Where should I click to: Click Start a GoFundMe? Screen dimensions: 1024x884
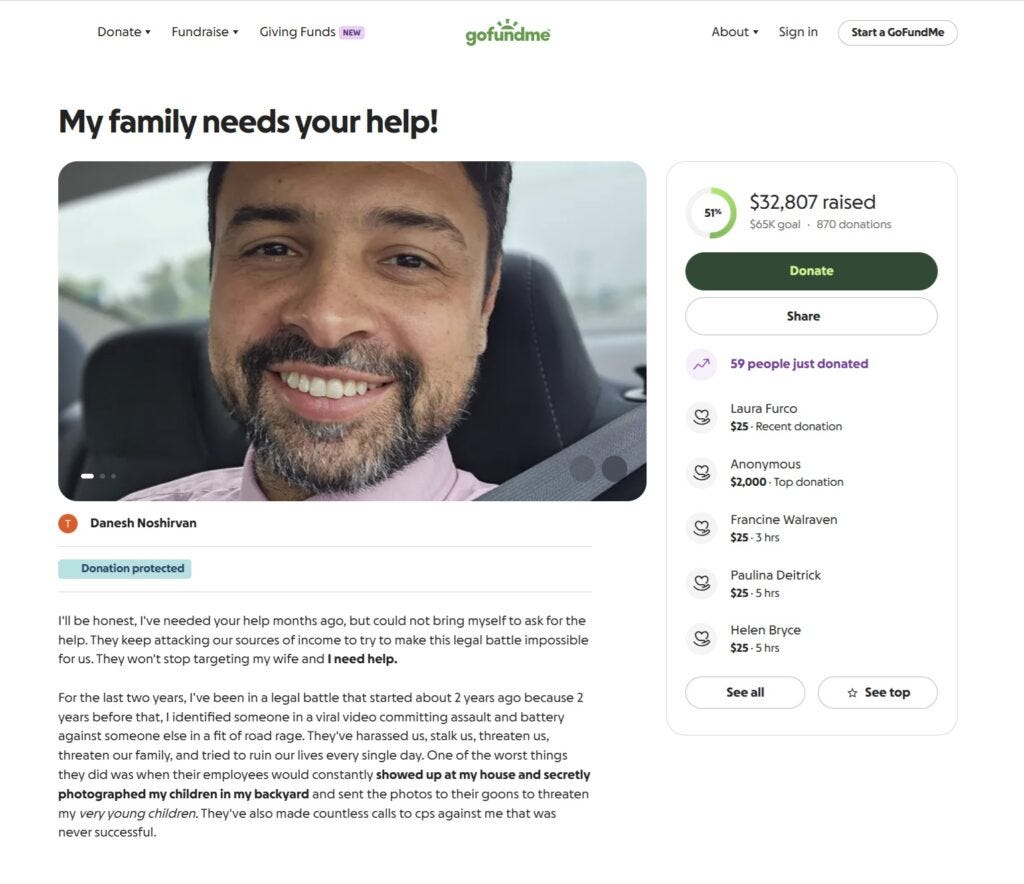[x=897, y=31]
